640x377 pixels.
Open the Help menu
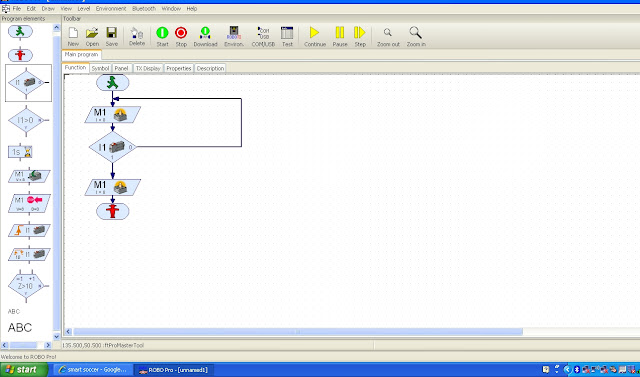point(192,9)
